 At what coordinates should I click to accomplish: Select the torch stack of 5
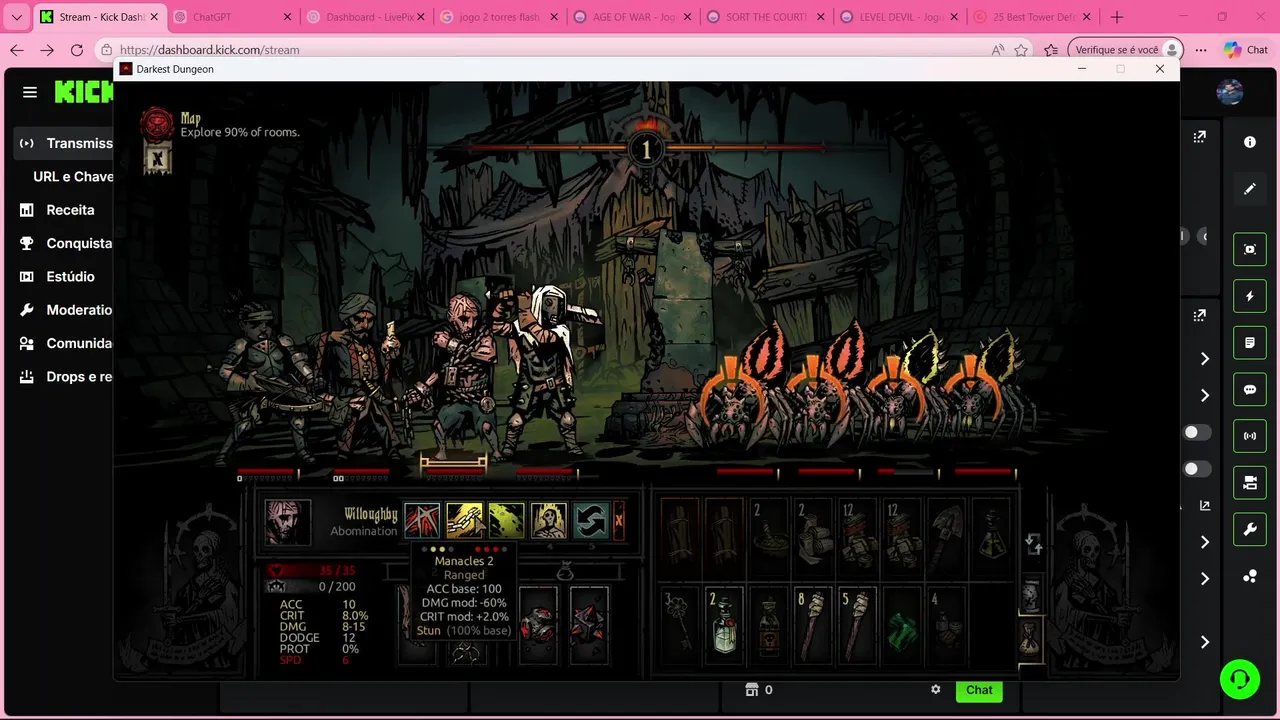(857, 624)
